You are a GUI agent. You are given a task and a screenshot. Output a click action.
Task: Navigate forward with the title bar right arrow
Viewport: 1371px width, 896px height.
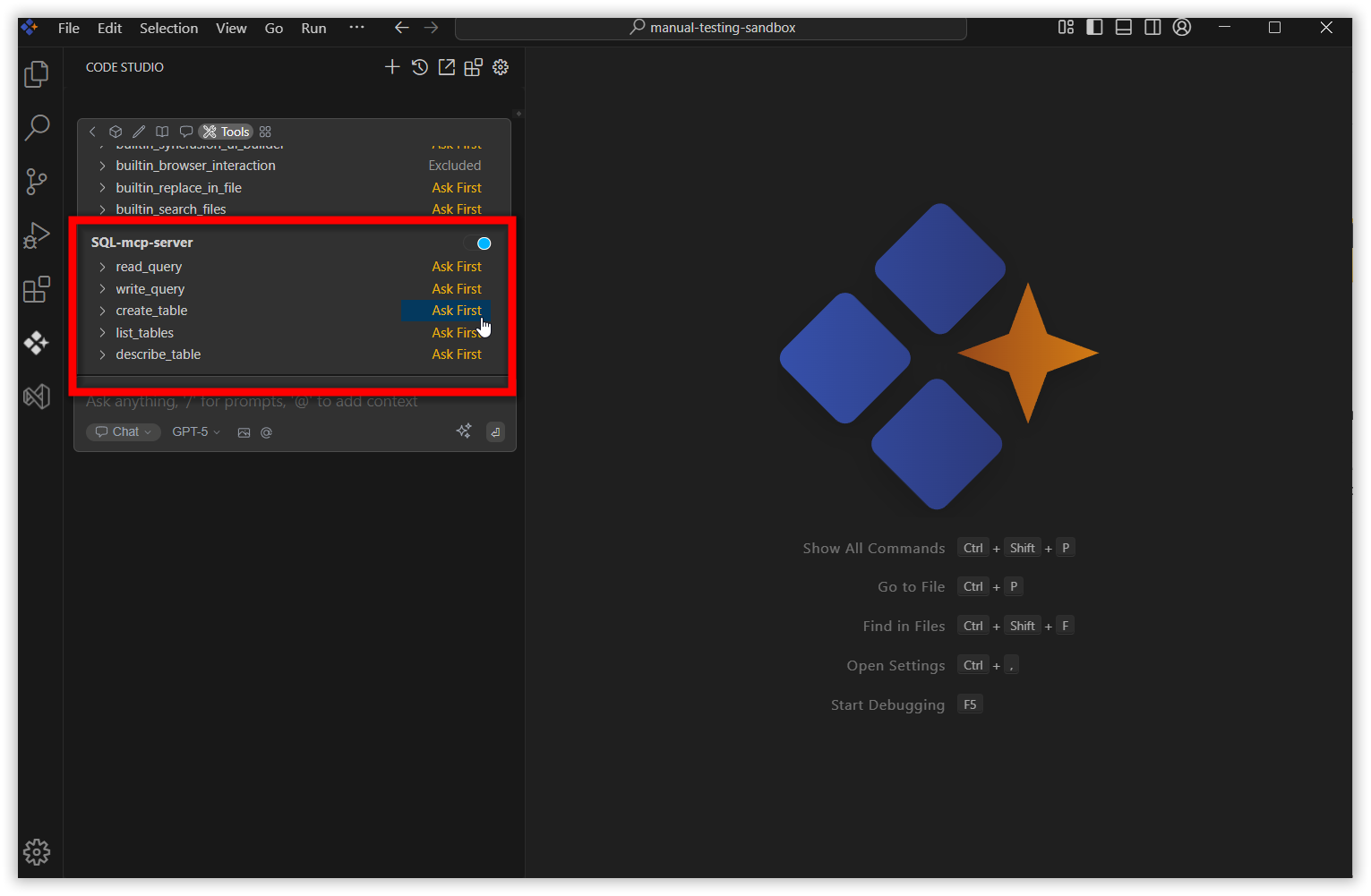(x=432, y=28)
